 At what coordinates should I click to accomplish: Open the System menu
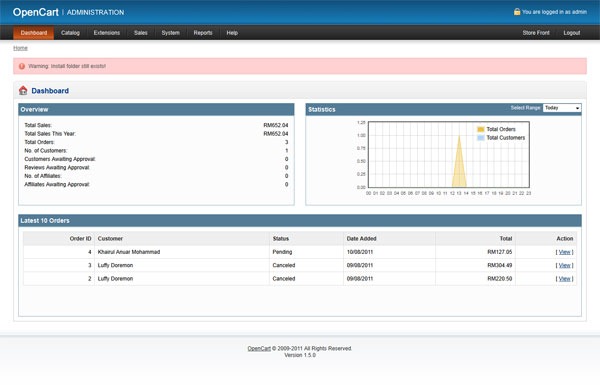pos(170,33)
